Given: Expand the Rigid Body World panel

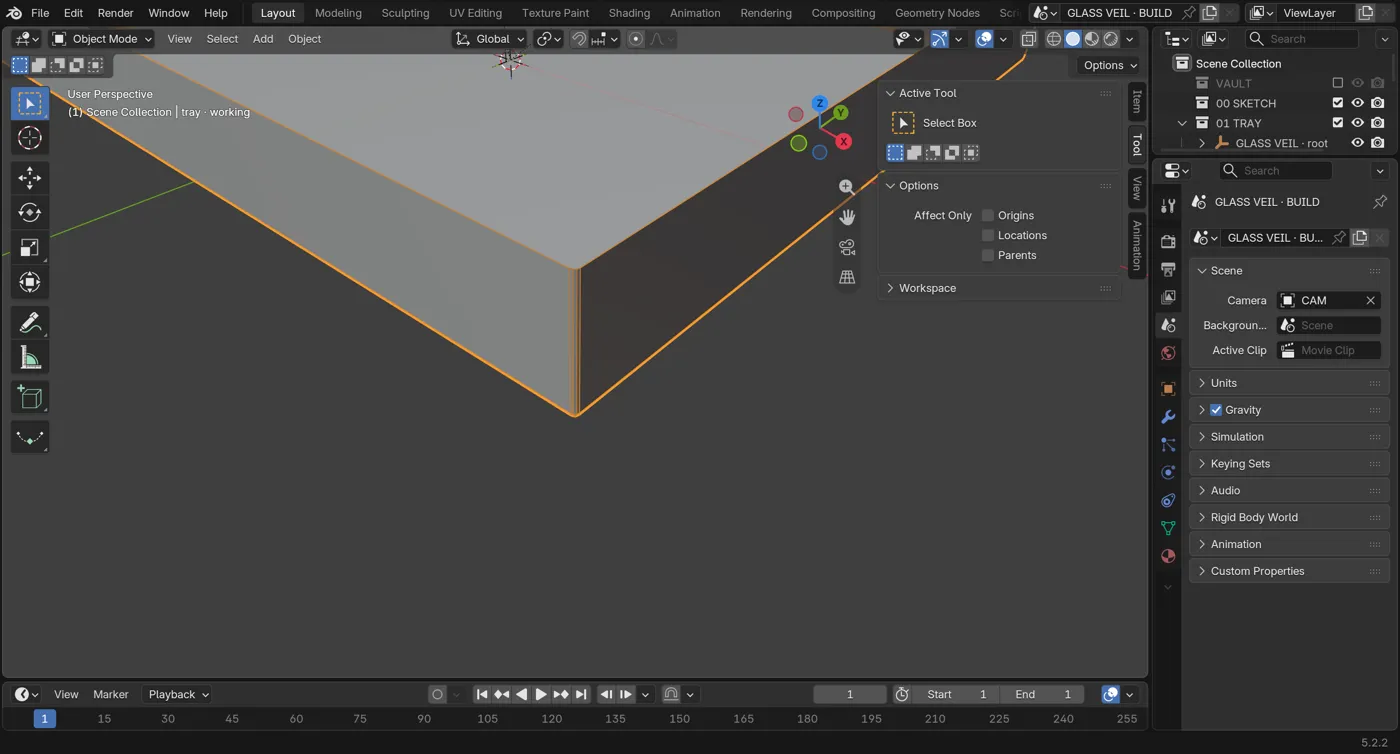Looking at the screenshot, I should 1289,517.
